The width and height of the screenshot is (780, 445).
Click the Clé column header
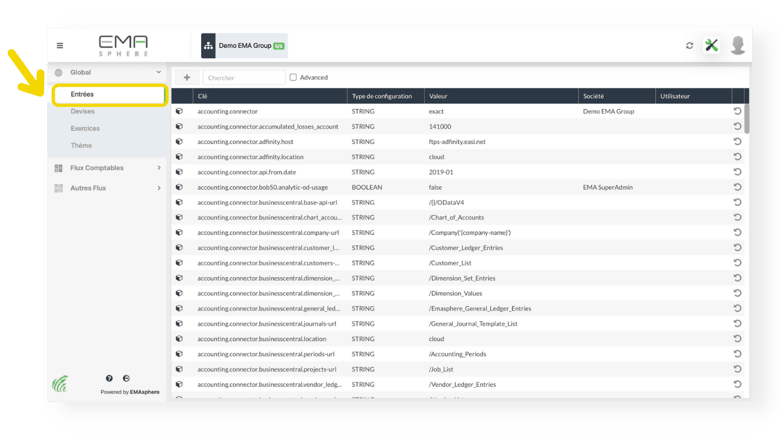pyautogui.click(x=203, y=96)
